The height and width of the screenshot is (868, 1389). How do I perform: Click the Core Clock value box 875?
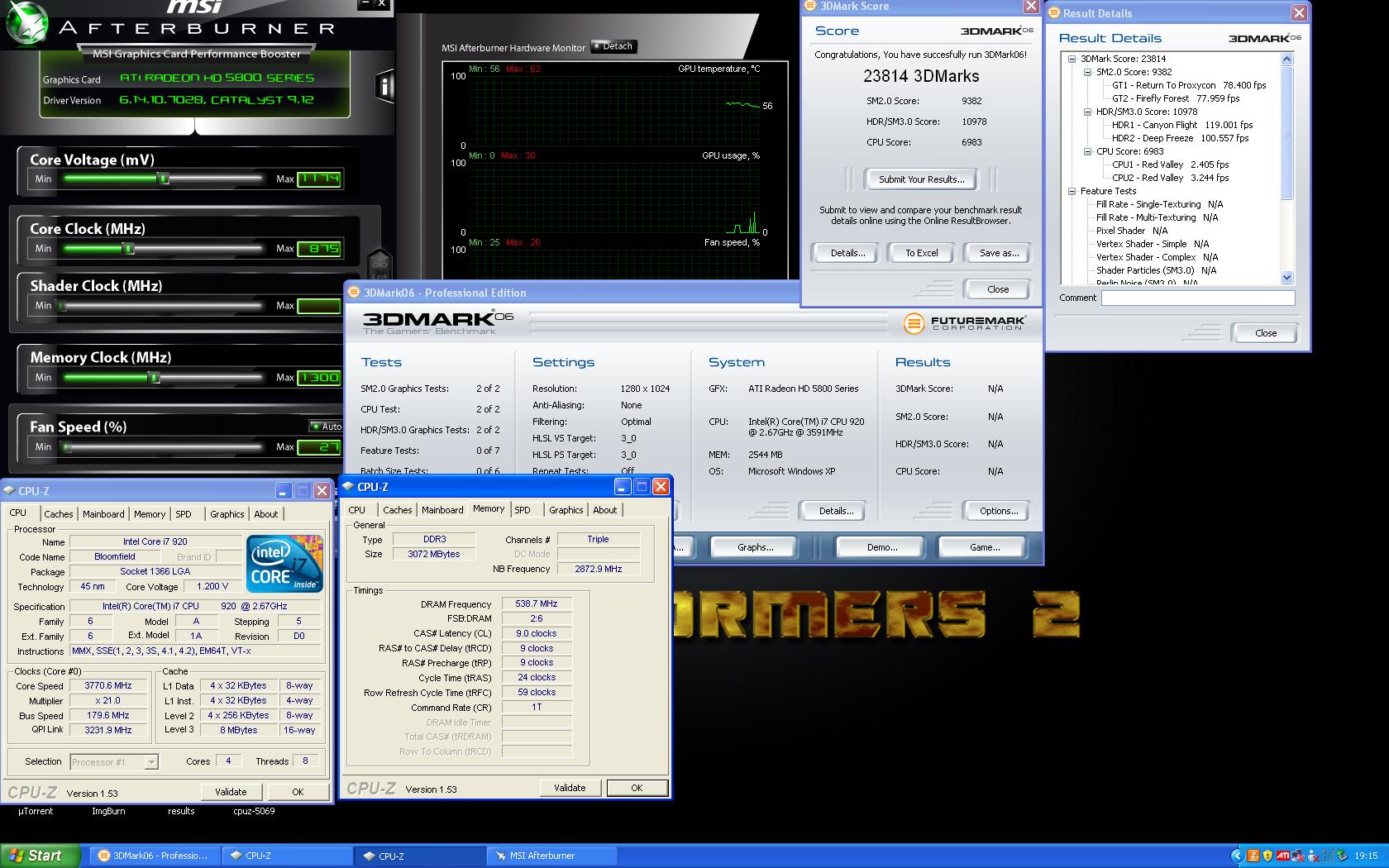coord(319,248)
